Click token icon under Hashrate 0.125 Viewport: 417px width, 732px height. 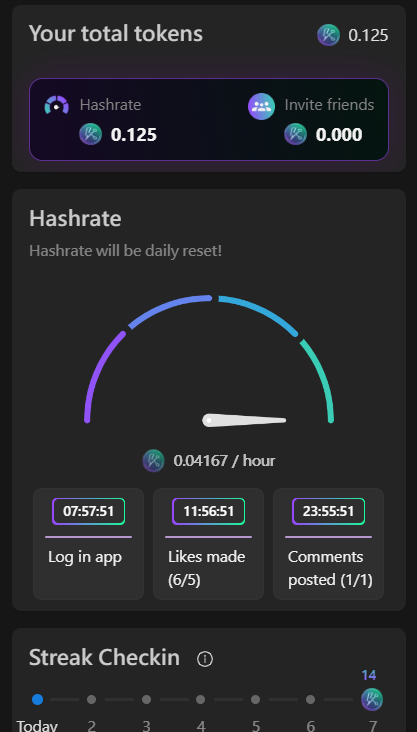(90, 134)
